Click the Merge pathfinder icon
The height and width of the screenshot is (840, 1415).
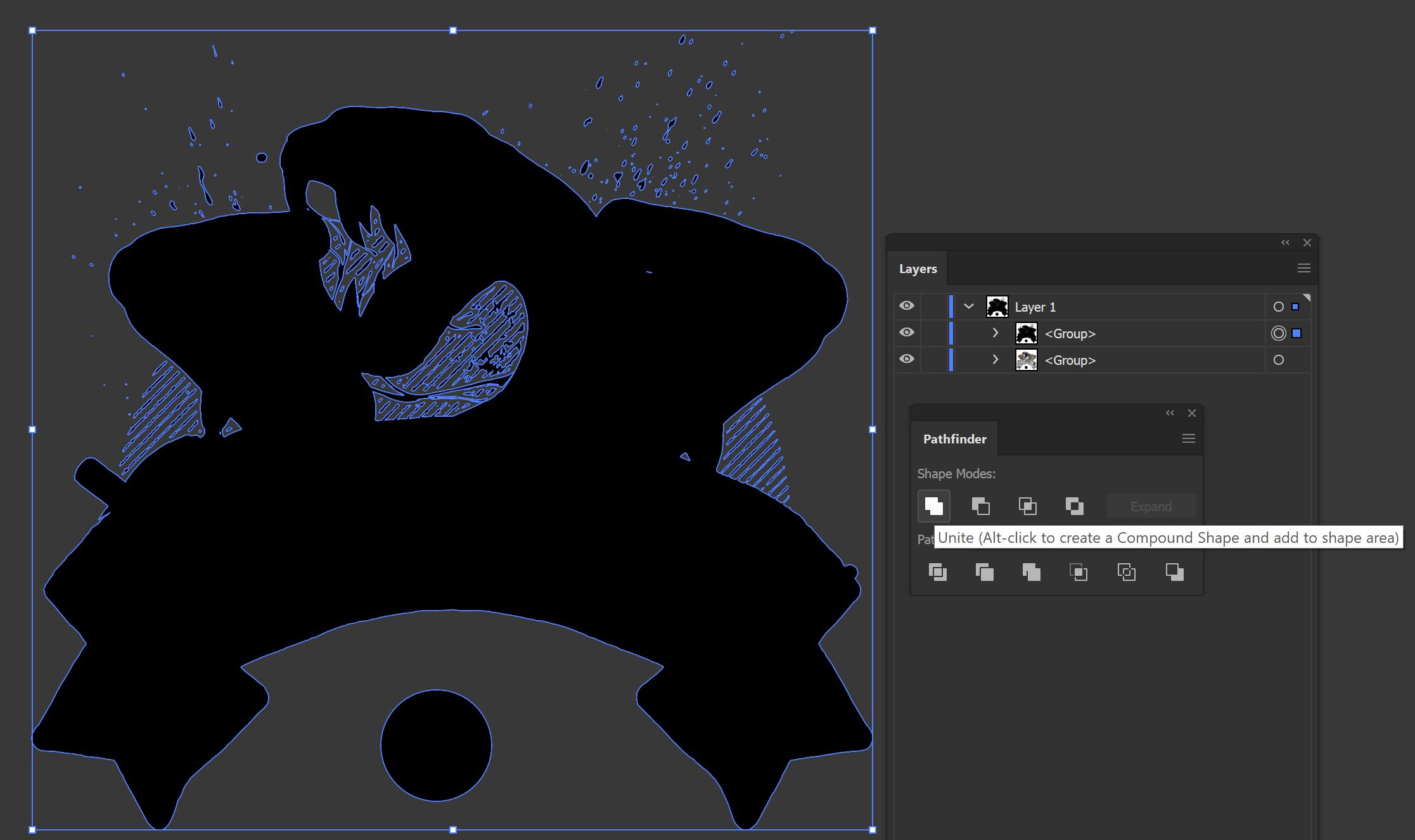click(x=1031, y=572)
